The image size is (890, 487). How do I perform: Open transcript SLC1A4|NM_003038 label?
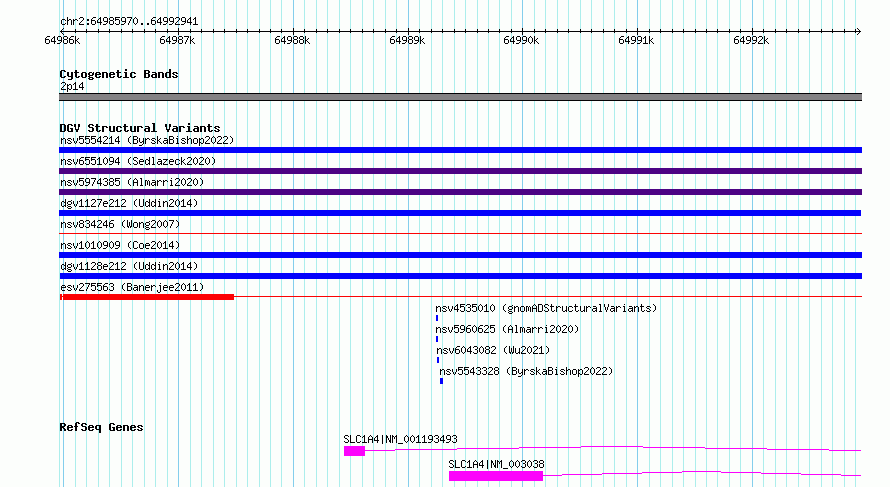[x=496, y=464]
